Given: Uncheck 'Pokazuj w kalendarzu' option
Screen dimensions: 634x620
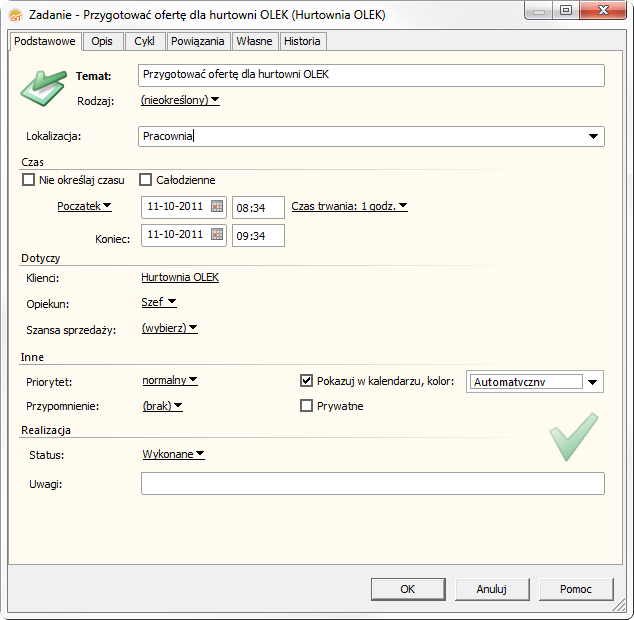Looking at the screenshot, I should (x=307, y=381).
